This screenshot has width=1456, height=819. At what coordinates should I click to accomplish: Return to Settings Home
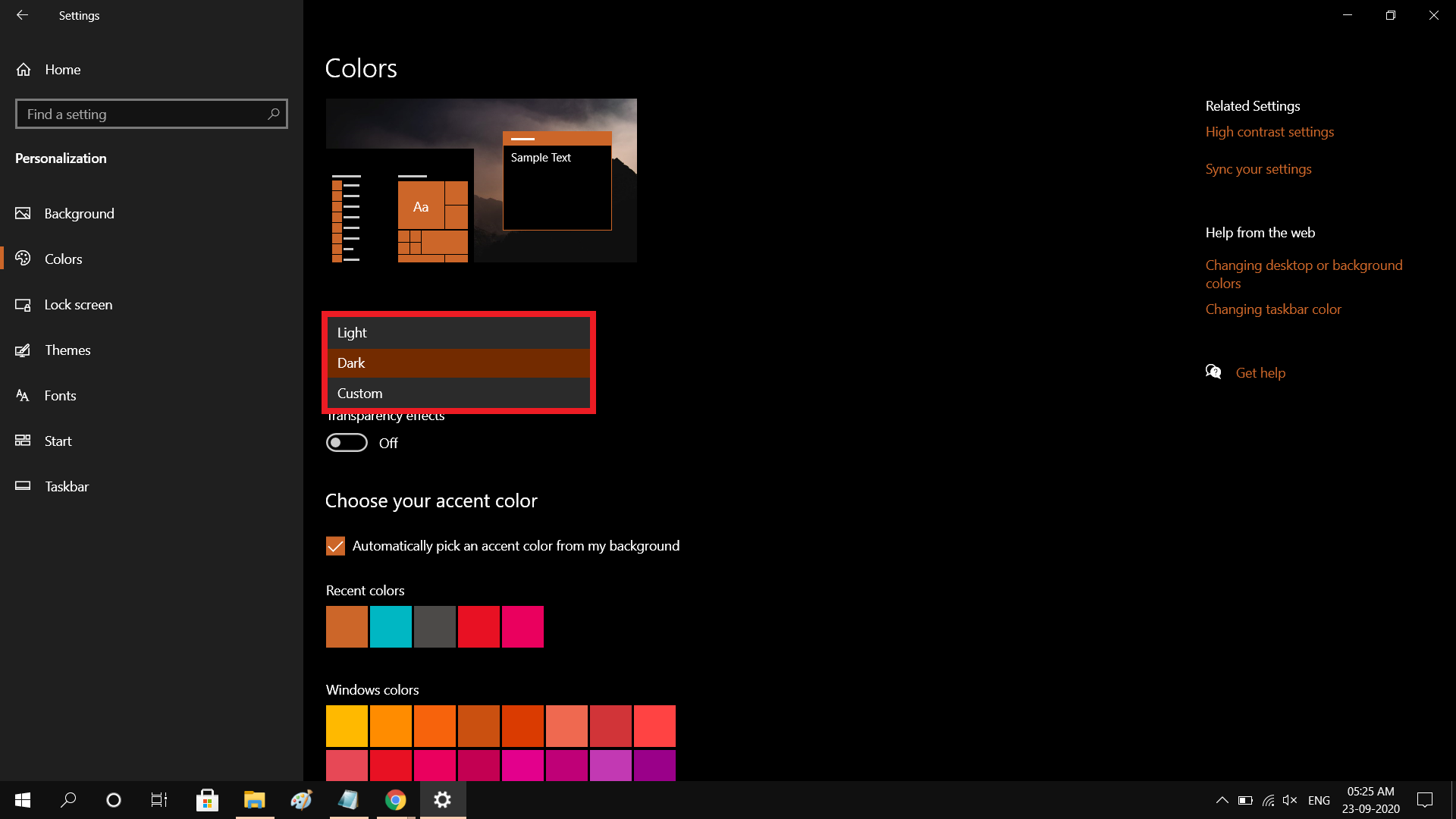pyautogui.click(x=62, y=69)
